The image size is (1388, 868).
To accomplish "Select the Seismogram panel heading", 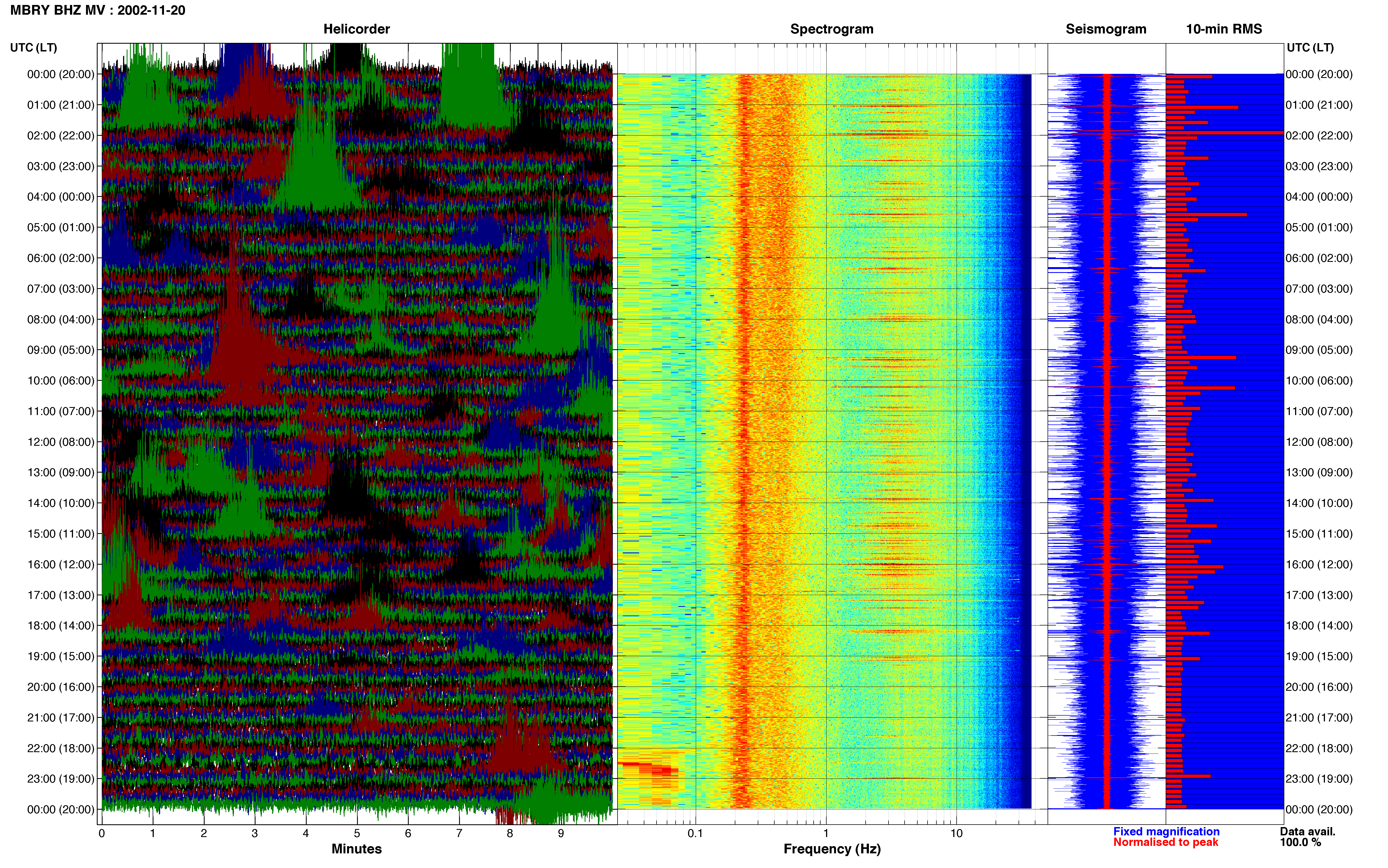I will click(1106, 29).
